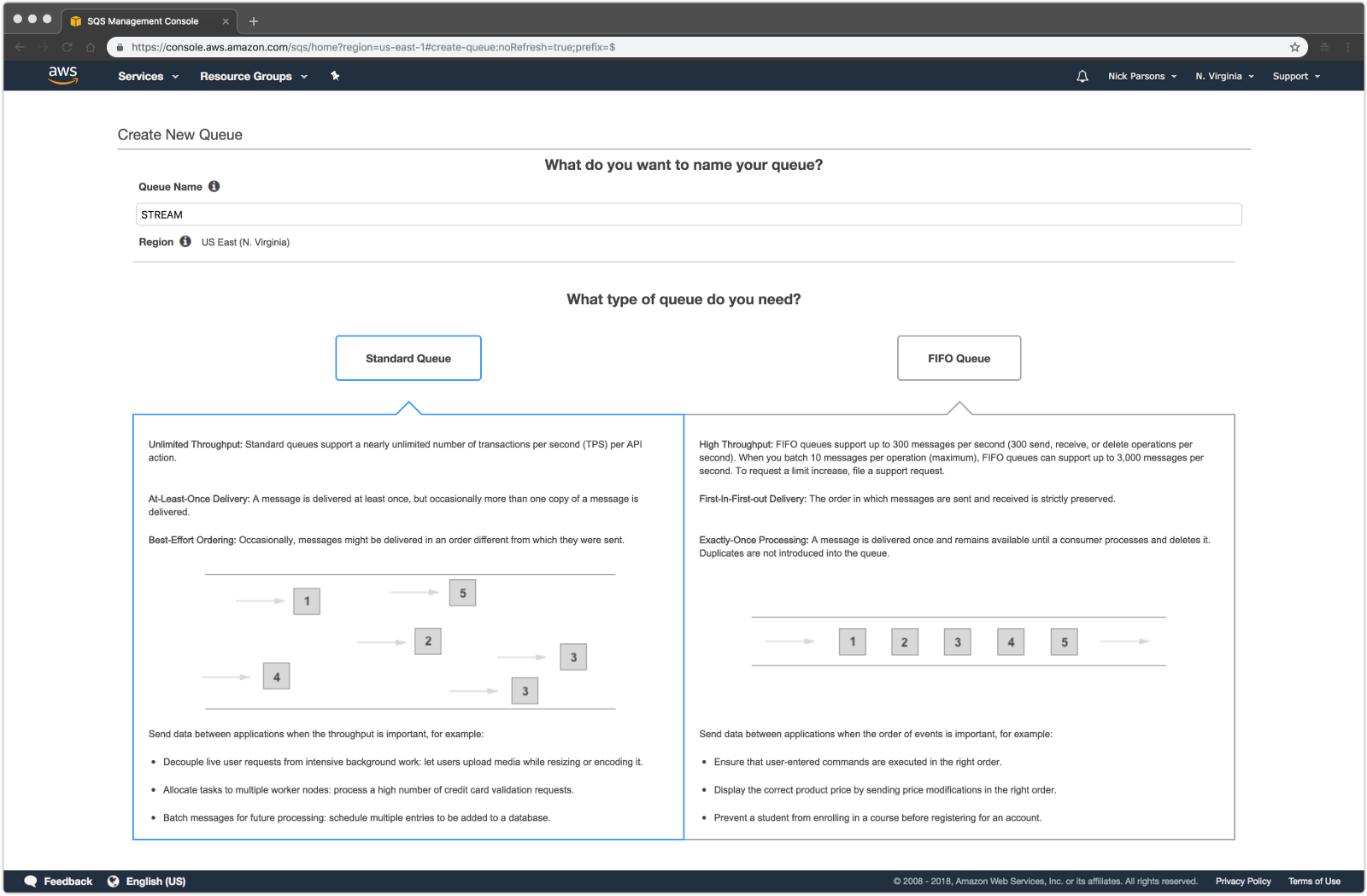The height and width of the screenshot is (896, 1367).
Task: Click the 'What type of queue do you need?' heading
Action: point(683,299)
